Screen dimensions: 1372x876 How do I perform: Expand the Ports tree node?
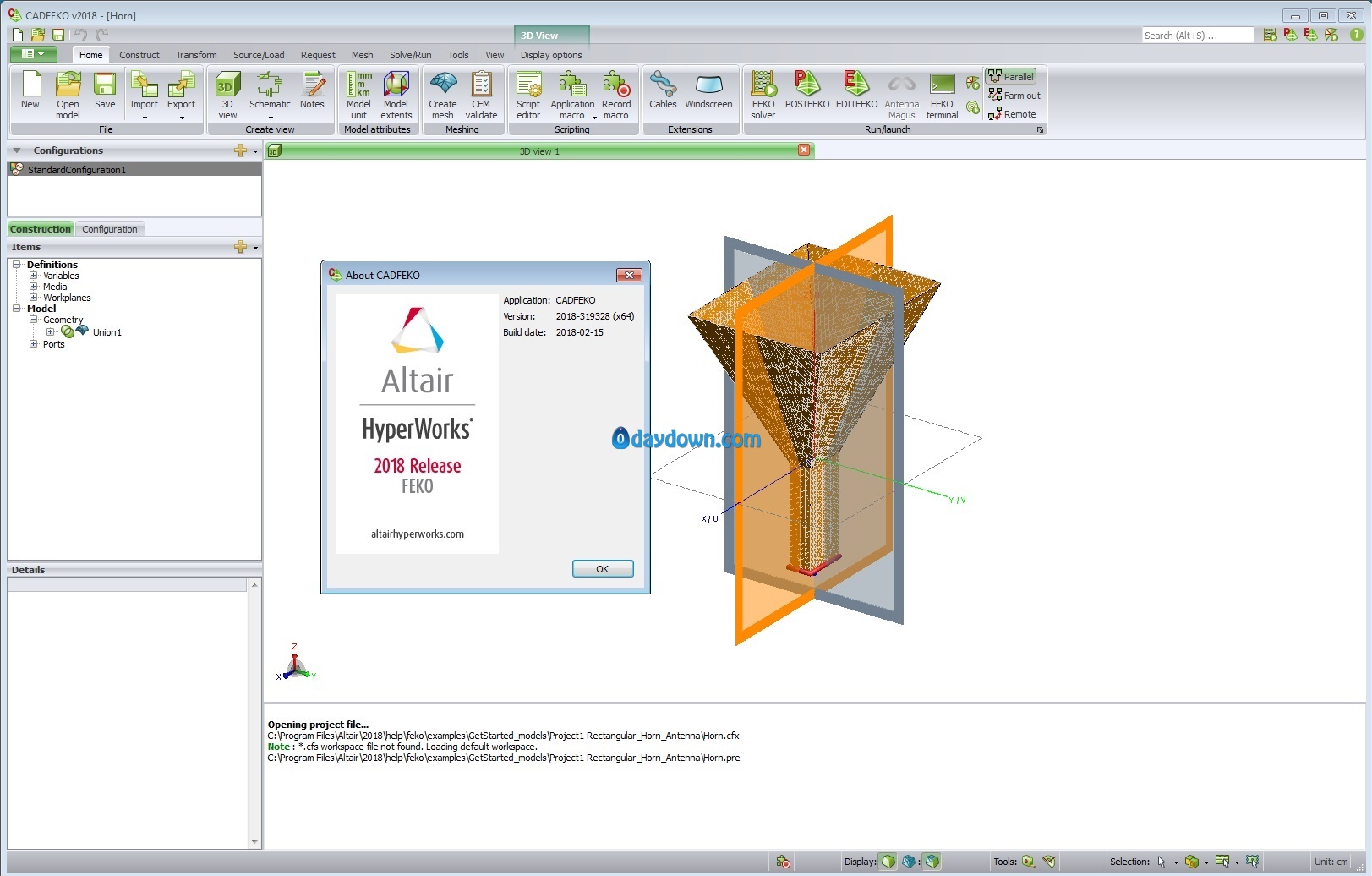tap(33, 344)
